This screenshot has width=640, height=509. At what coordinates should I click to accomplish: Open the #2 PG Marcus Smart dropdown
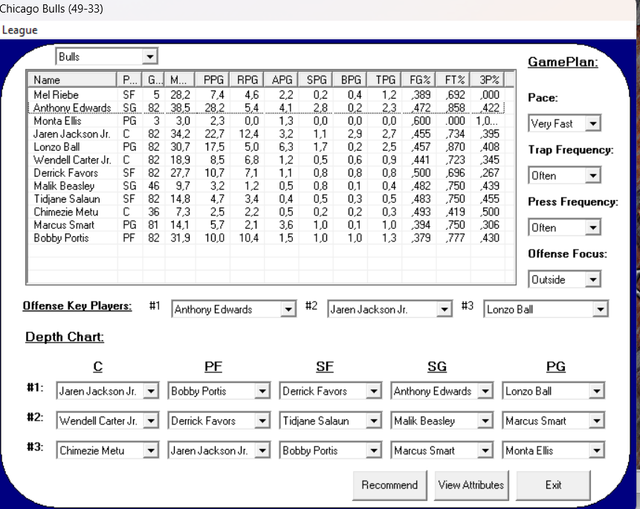point(553,421)
